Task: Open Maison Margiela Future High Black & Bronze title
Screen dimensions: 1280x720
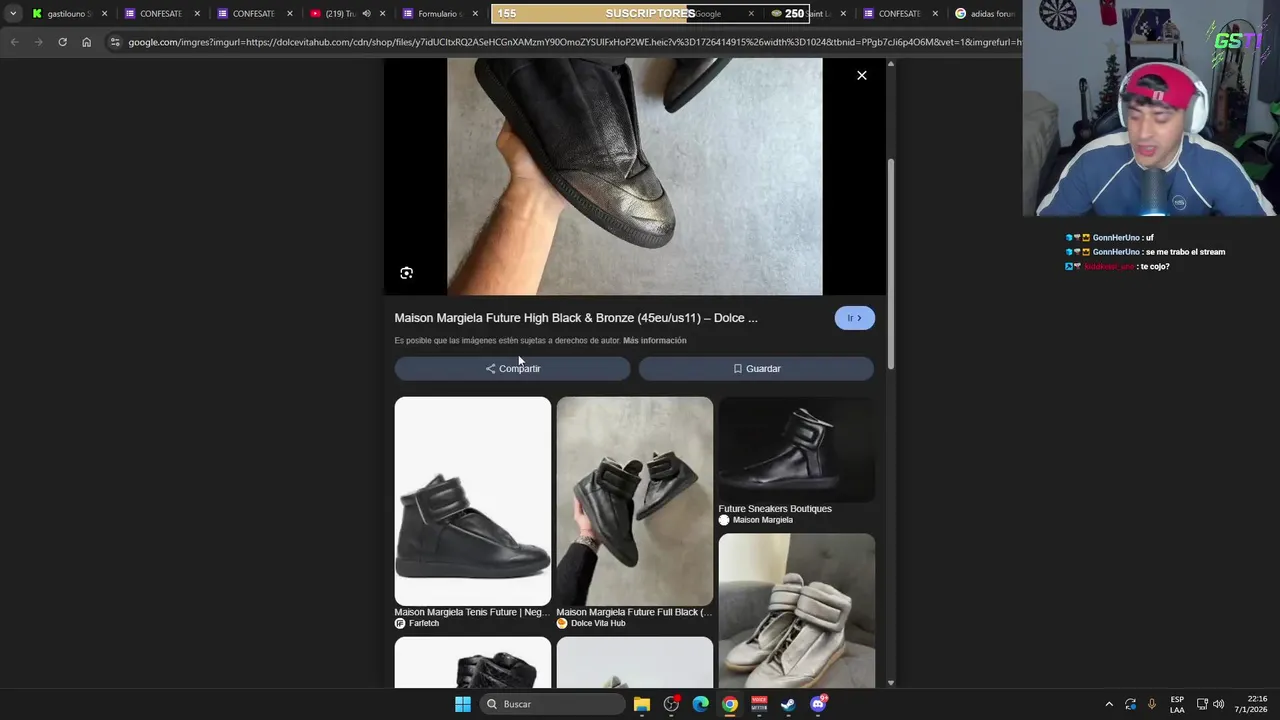Action: [x=576, y=318]
